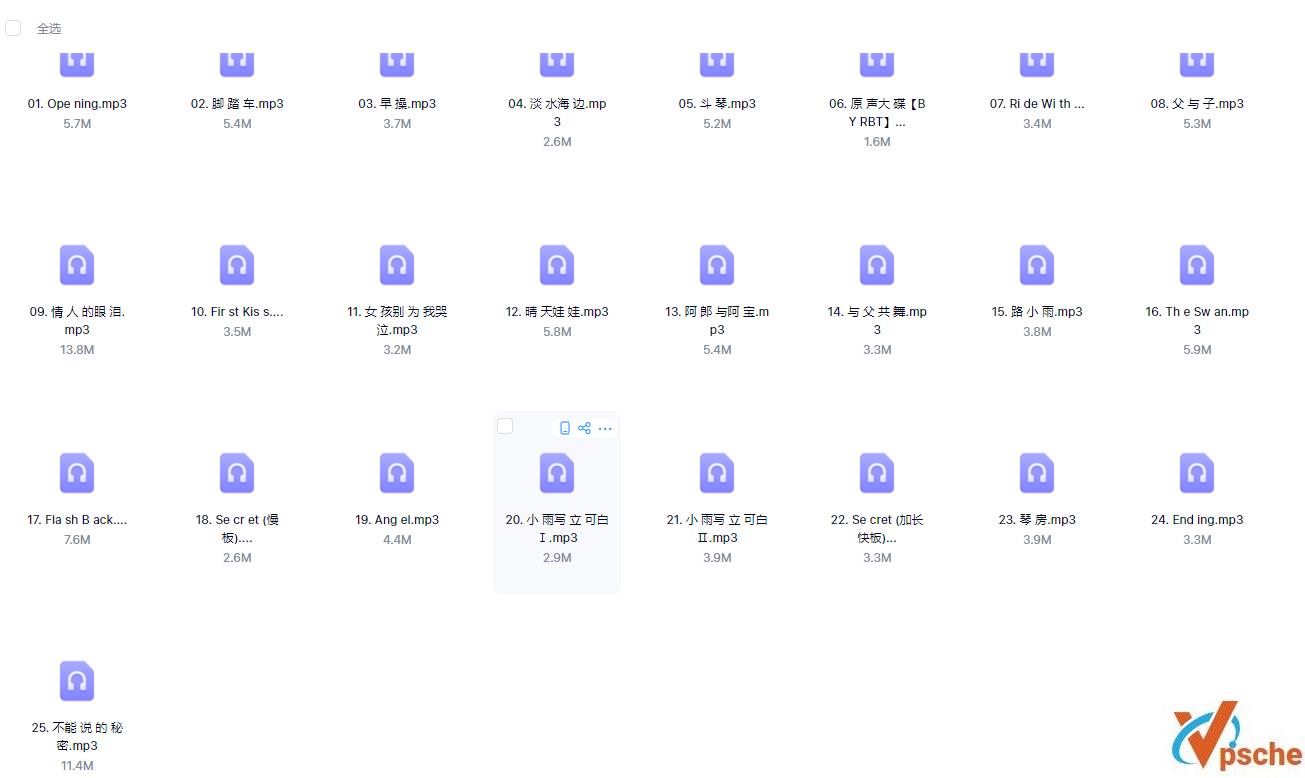
Task: Click audio icon of 22. Secret (加长快板) file
Action: pos(877,473)
